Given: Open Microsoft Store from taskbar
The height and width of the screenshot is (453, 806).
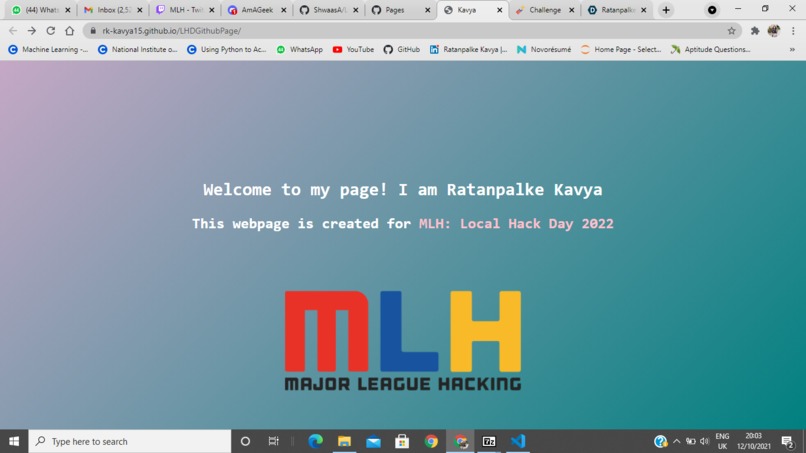Looking at the screenshot, I should coord(402,441).
